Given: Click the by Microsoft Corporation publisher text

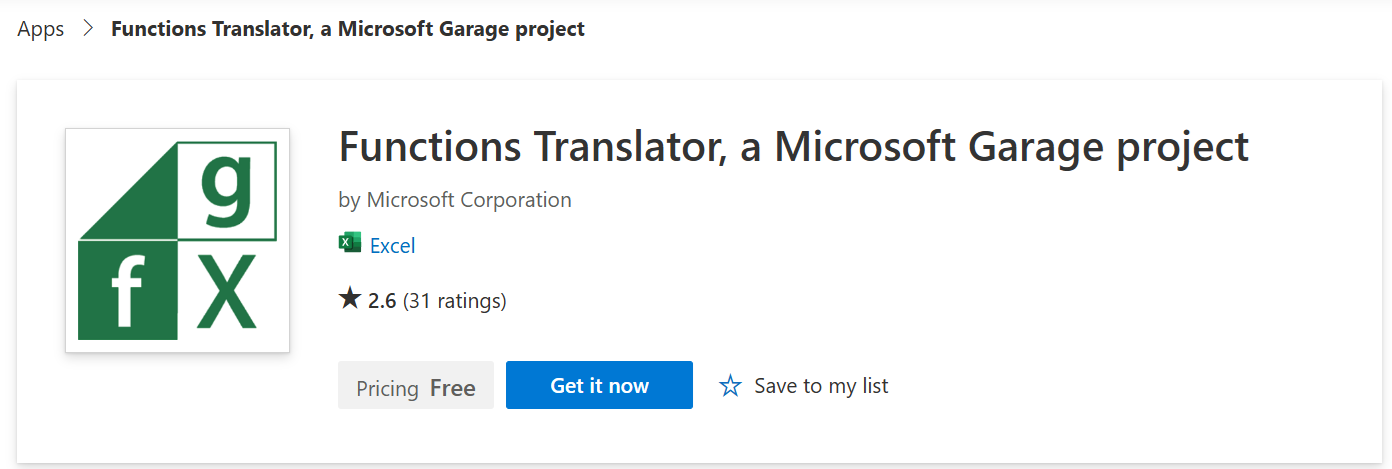Looking at the screenshot, I should pos(455,200).
